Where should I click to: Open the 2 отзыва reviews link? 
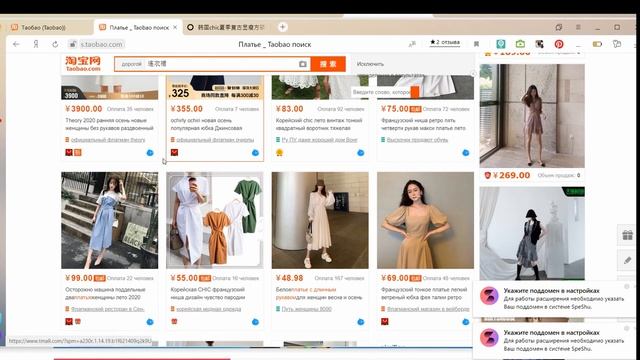(x=445, y=42)
